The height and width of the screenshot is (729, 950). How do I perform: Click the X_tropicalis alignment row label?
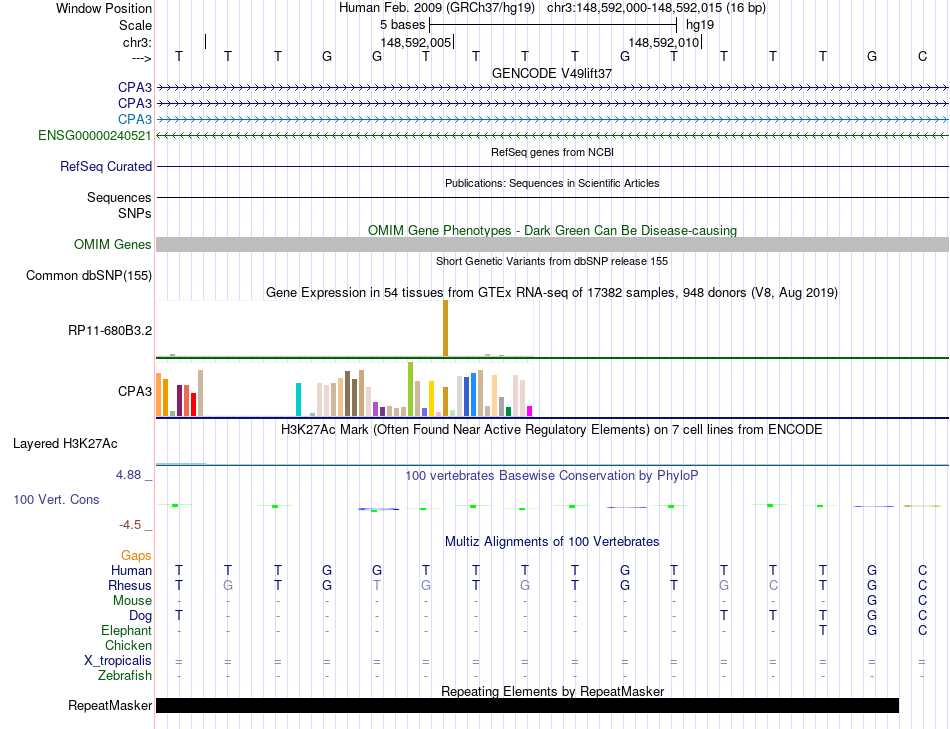(118, 661)
